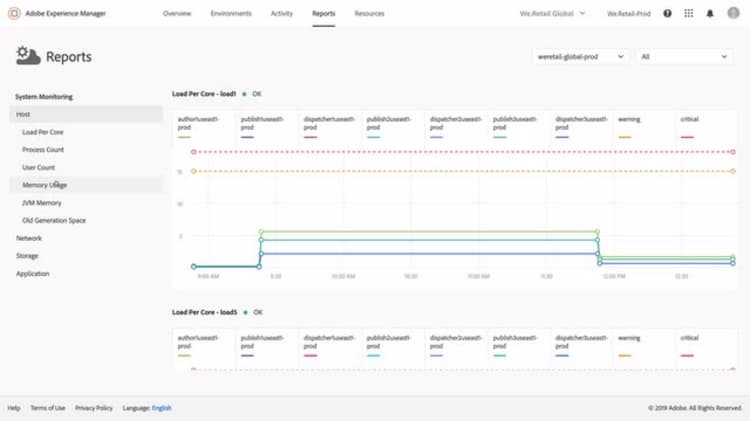The image size is (750, 421).
Task: Toggle critical threshold in load1 legend
Action: tap(706, 127)
